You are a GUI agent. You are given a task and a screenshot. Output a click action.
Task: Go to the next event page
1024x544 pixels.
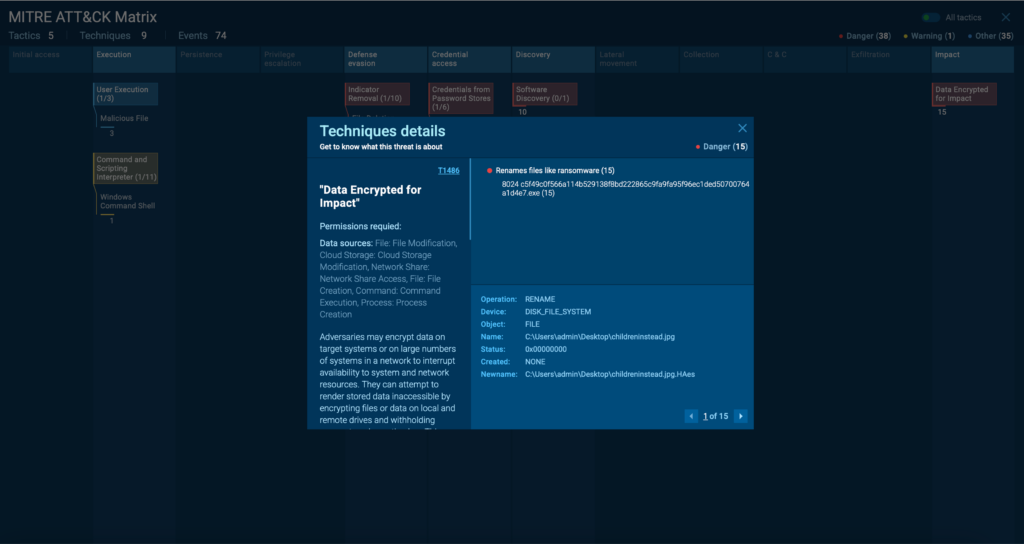740,416
